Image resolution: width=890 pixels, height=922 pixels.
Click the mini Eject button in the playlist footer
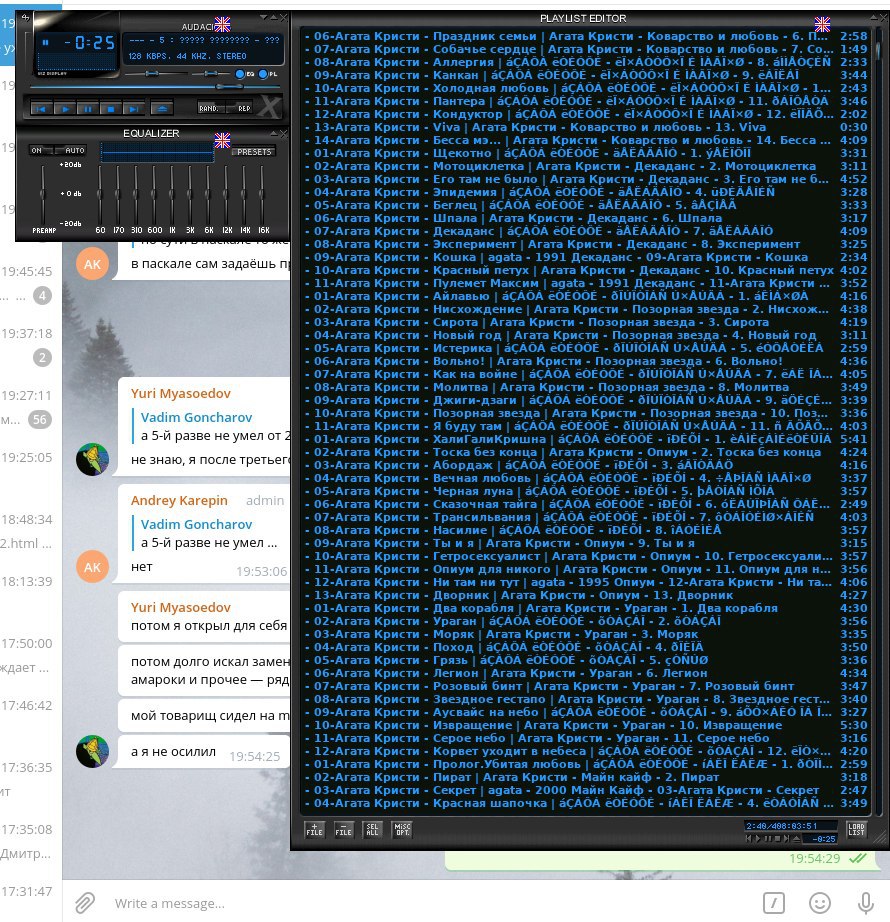796,839
